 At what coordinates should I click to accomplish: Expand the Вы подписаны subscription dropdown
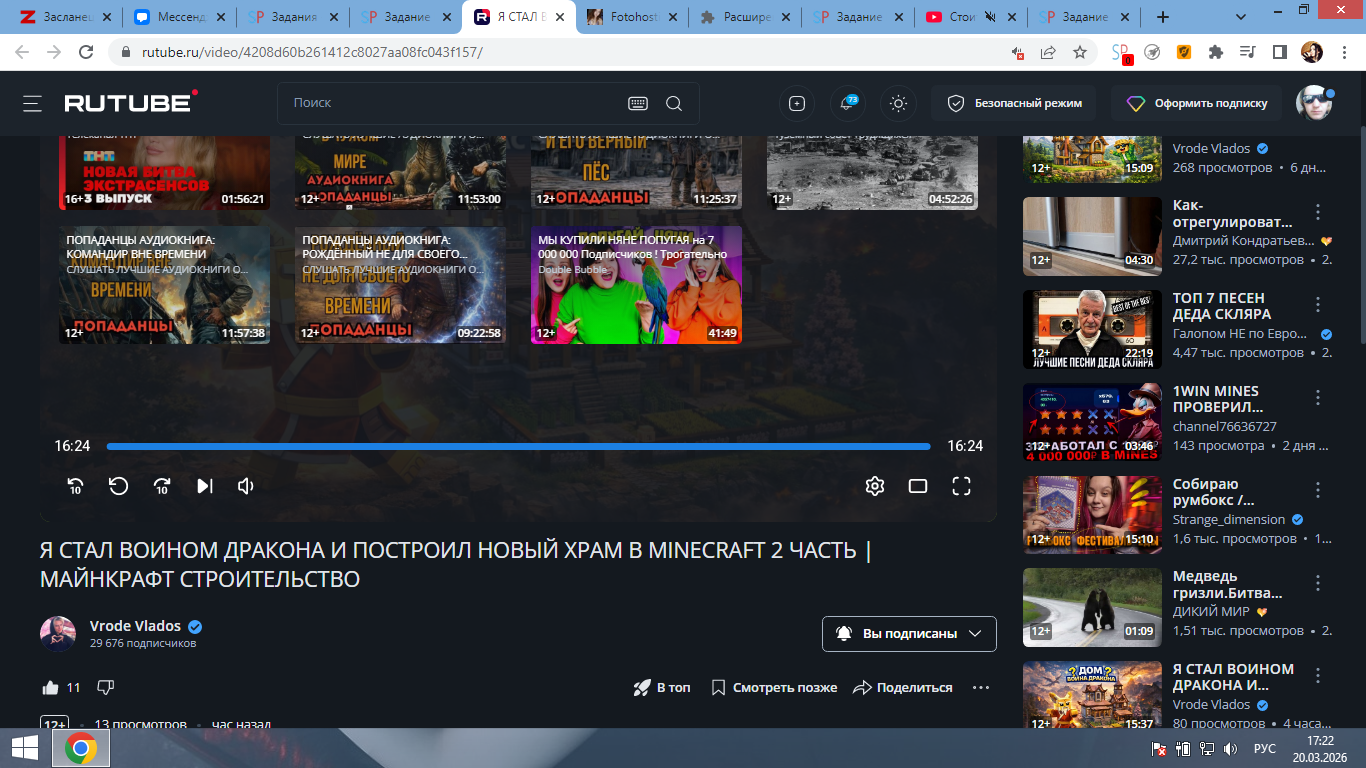click(909, 634)
